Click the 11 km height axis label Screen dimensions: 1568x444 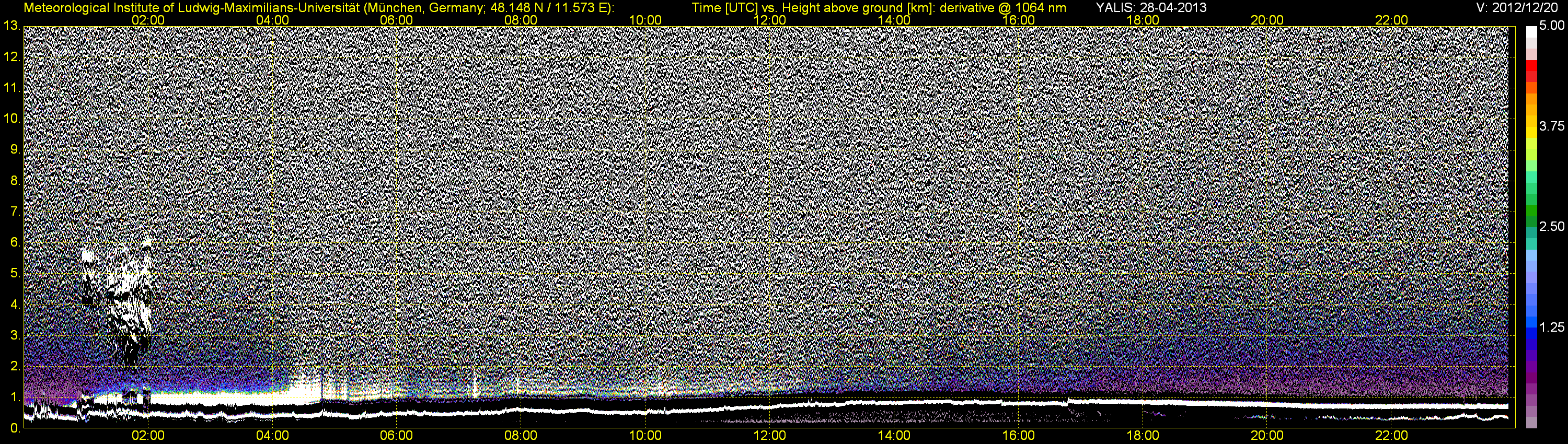[x=11, y=88]
